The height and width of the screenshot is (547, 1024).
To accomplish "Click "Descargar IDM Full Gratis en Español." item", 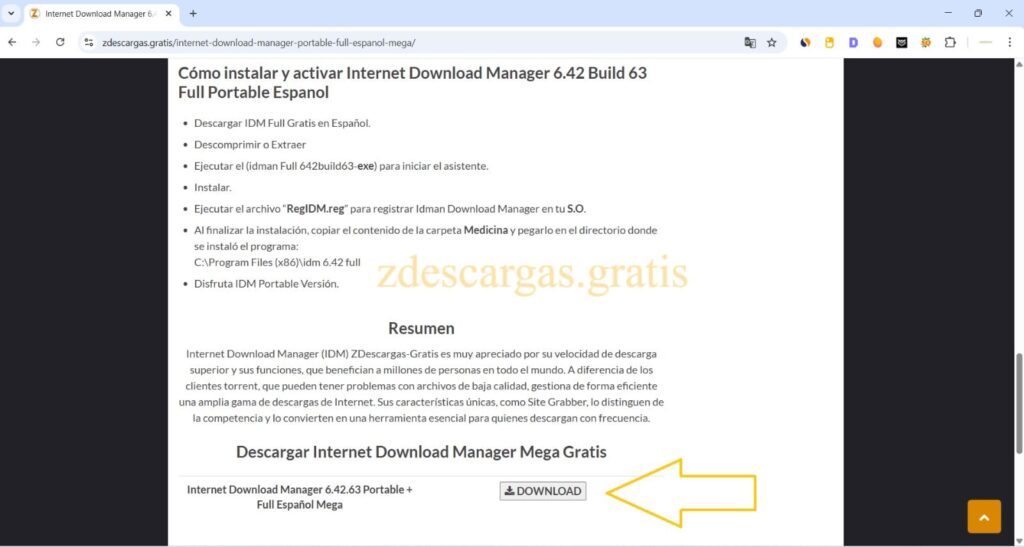I will 282,123.
